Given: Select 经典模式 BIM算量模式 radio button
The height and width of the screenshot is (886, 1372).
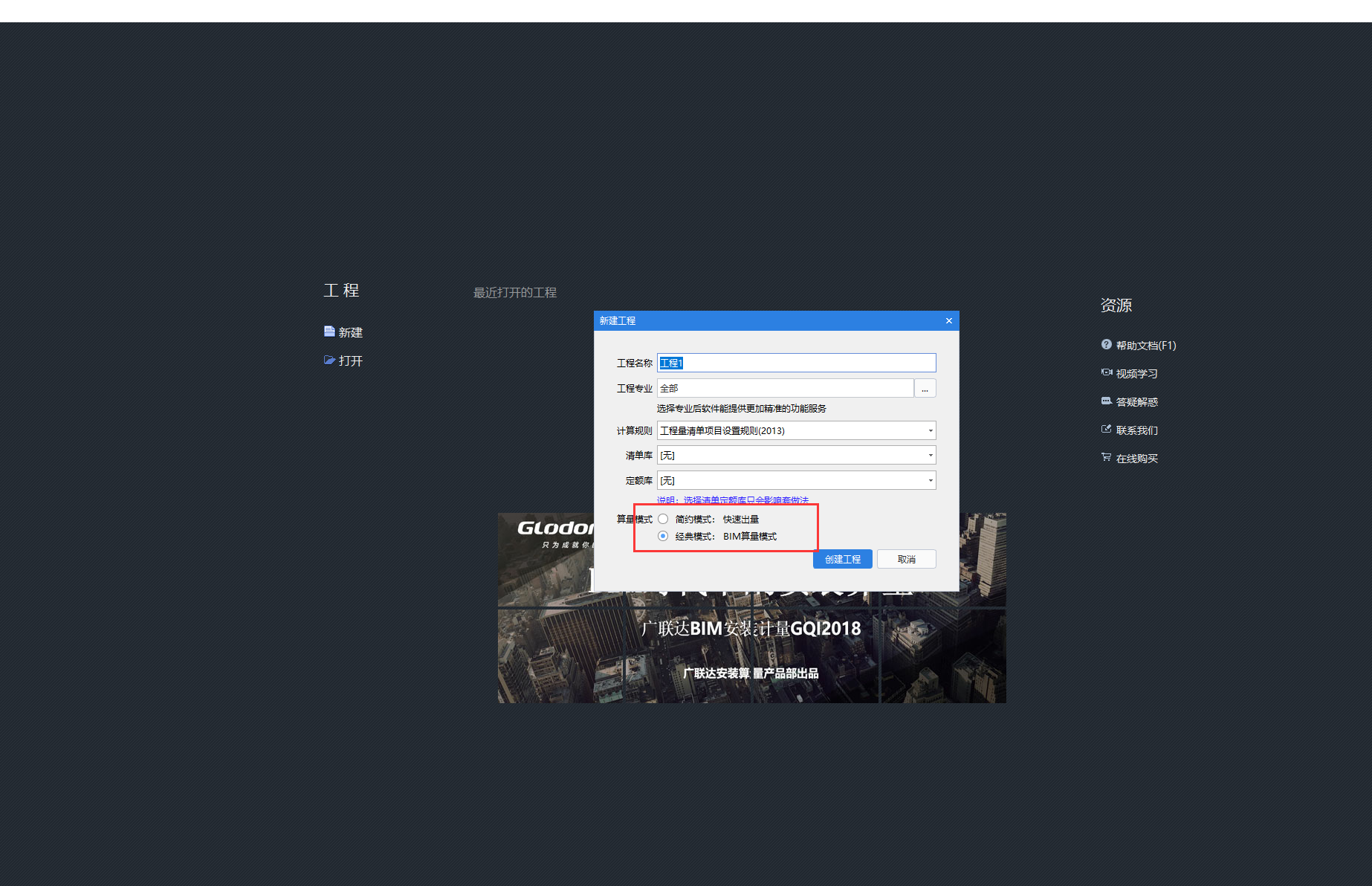Looking at the screenshot, I should coord(663,536).
